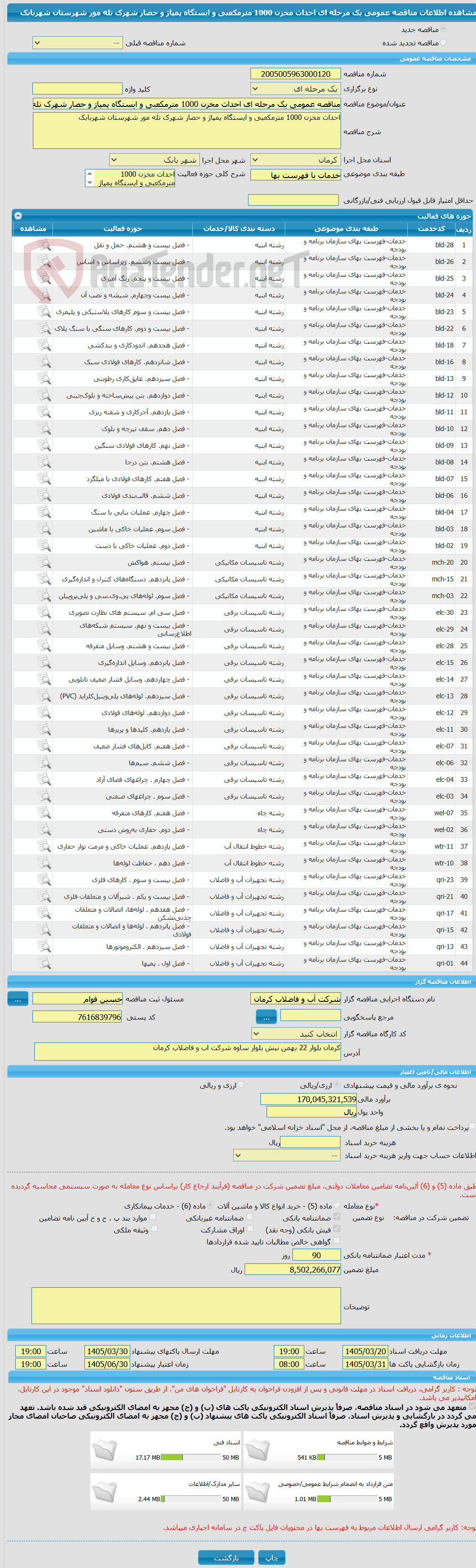Image resolution: width=476 pixels, height=1568 pixels.
Task: Open the view icon for row elc-04
Action: click(x=44, y=779)
